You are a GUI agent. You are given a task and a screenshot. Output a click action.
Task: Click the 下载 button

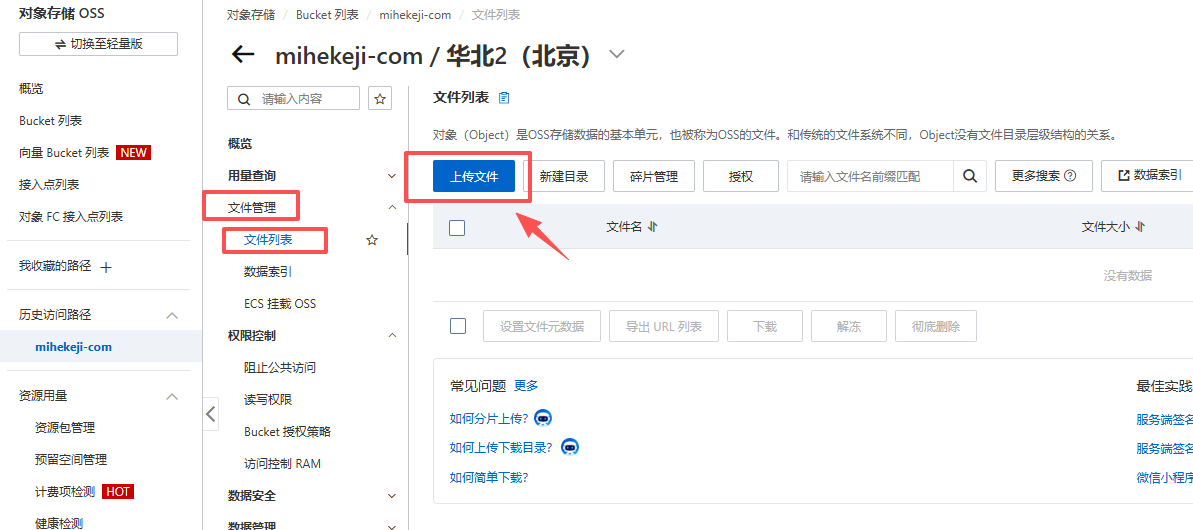coord(765,326)
